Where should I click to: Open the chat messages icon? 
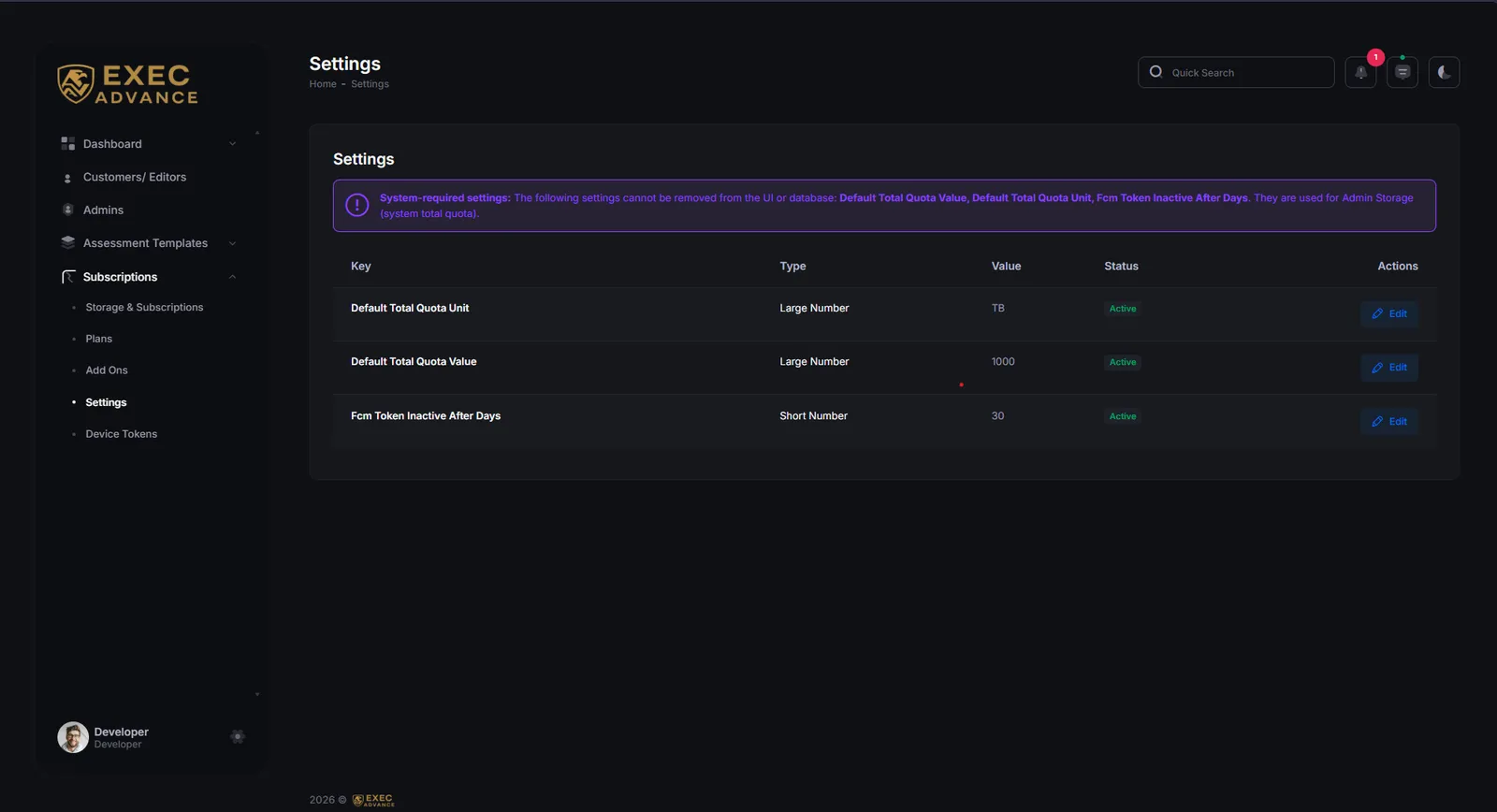pyautogui.click(x=1403, y=72)
